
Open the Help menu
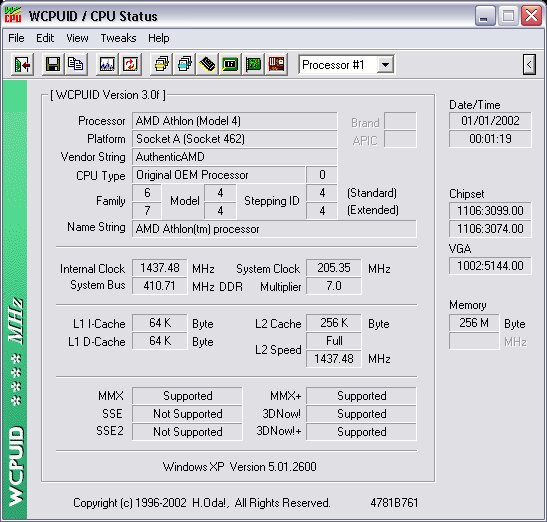point(159,38)
